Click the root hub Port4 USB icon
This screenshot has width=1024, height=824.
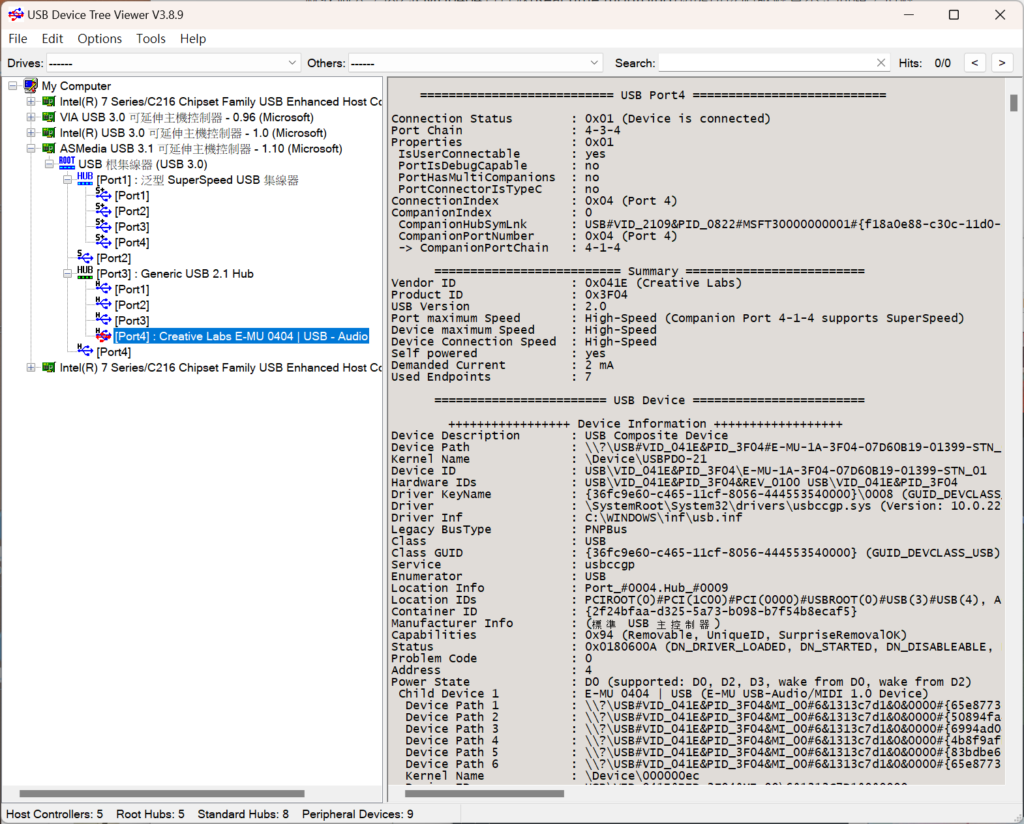pos(85,351)
